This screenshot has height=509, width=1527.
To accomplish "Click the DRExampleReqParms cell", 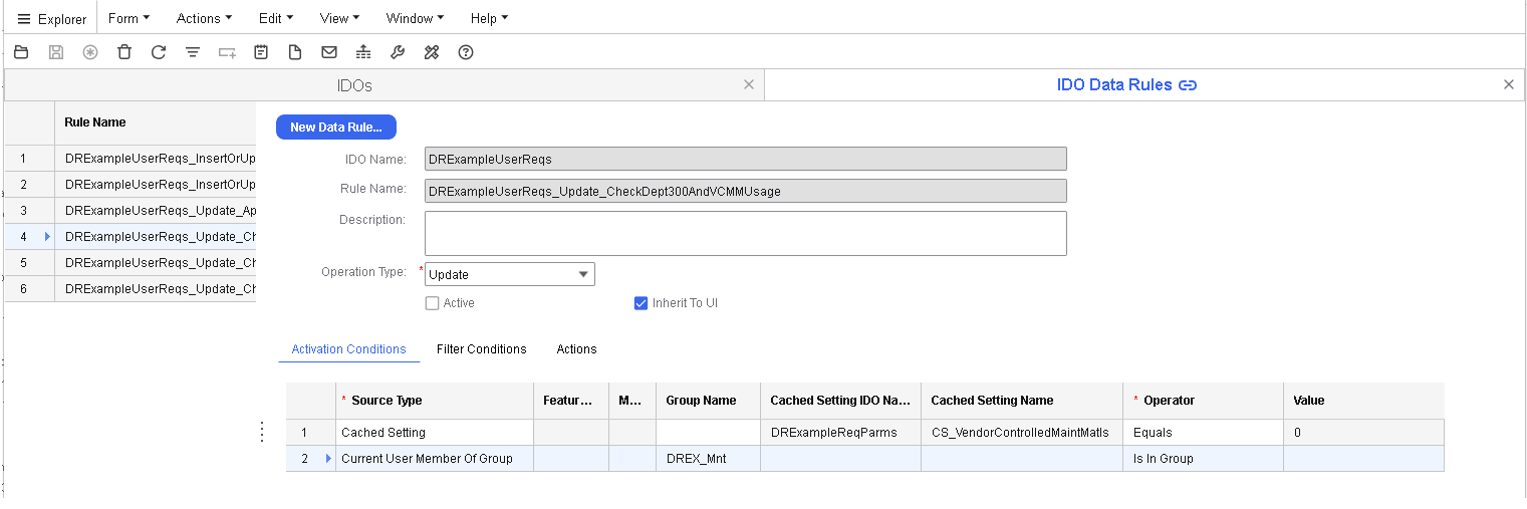I will click(x=841, y=433).
